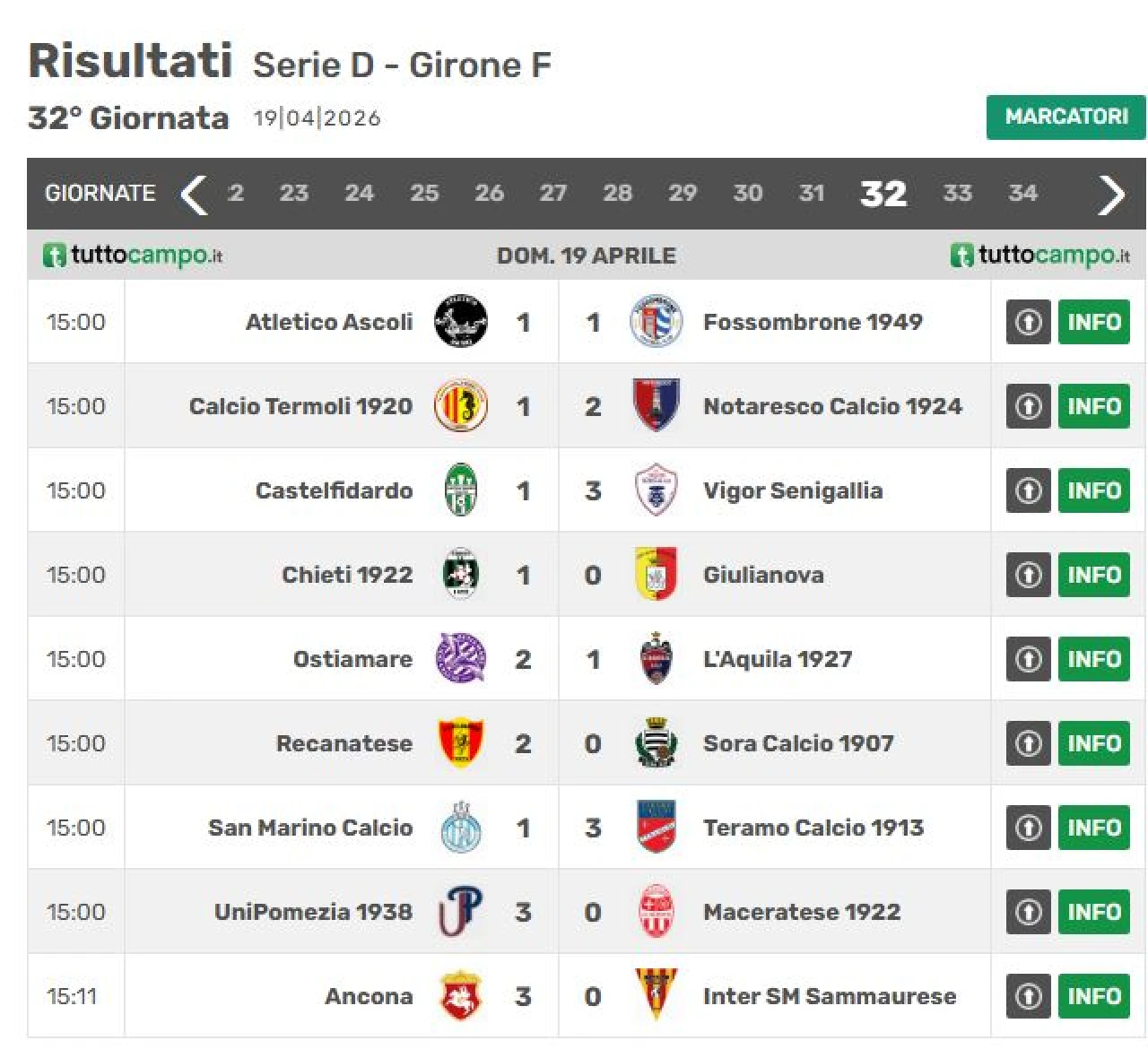Click the upload icon for Ancona match
Image resolution: width=1148 pixels, height=1058 pixels.
[x=1028, y=996]
